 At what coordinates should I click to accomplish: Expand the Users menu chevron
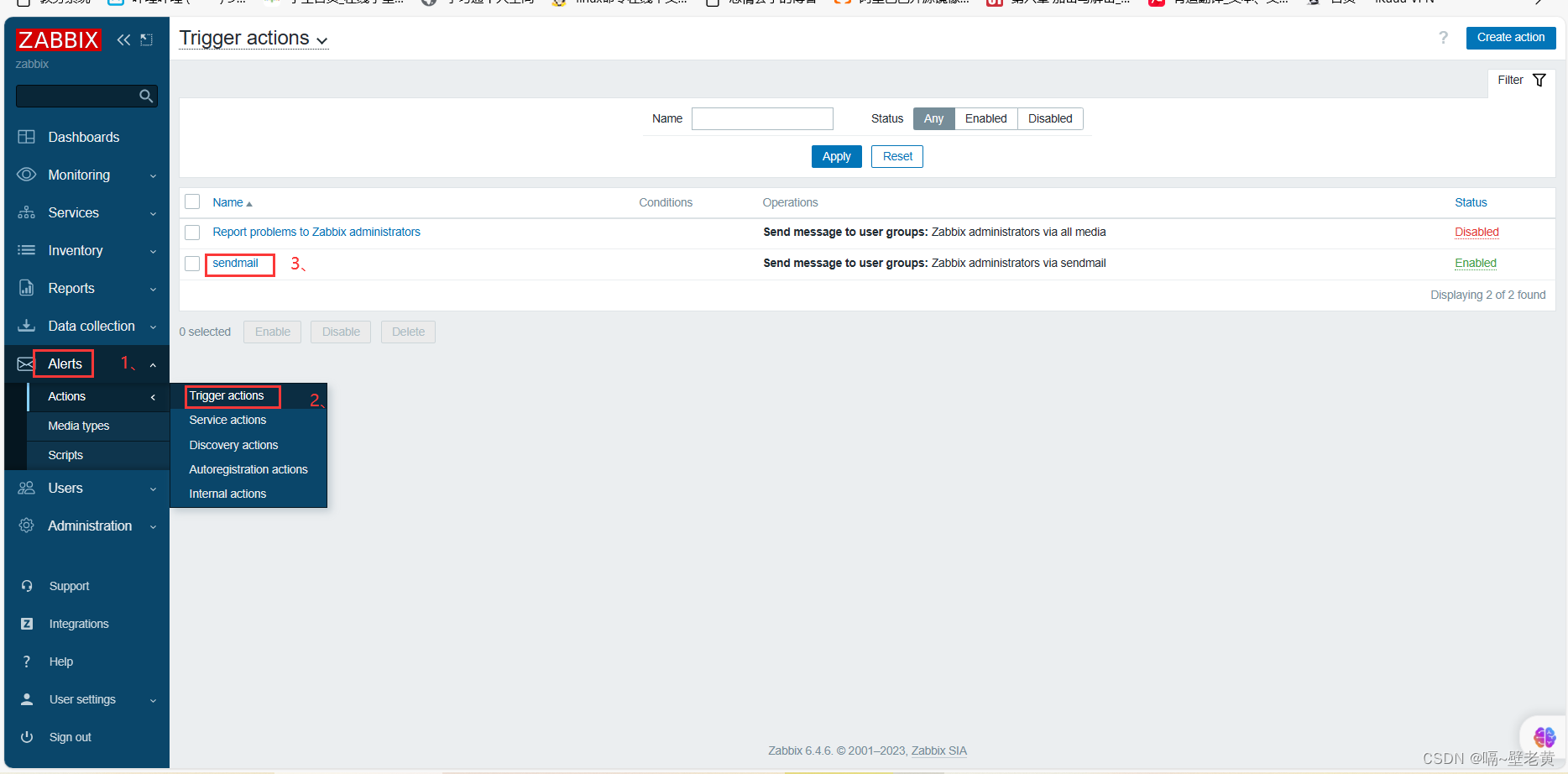[x=153, y=489]
